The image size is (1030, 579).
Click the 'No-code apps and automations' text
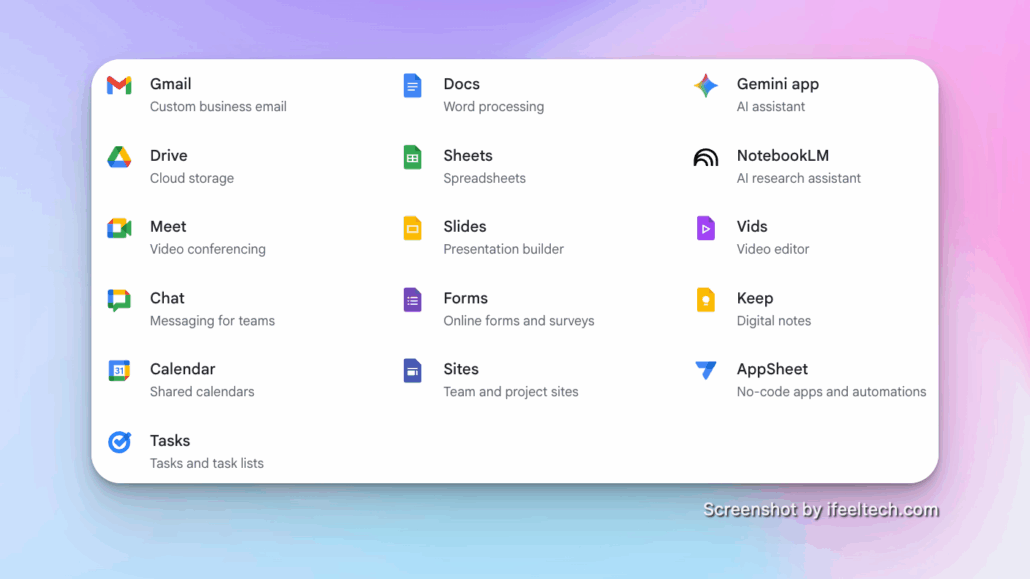point(831,392)
